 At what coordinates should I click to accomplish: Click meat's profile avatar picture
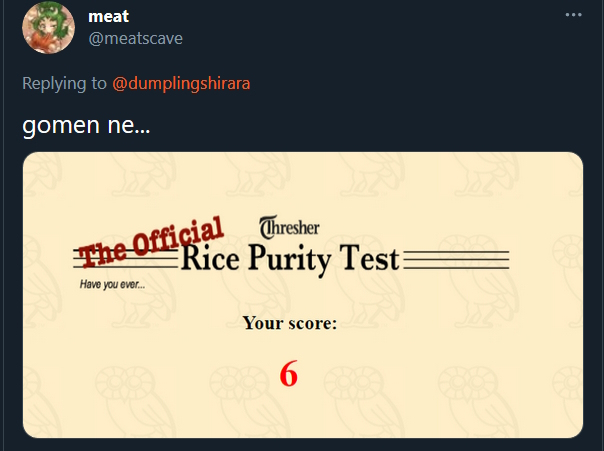(x=49, y=27)
